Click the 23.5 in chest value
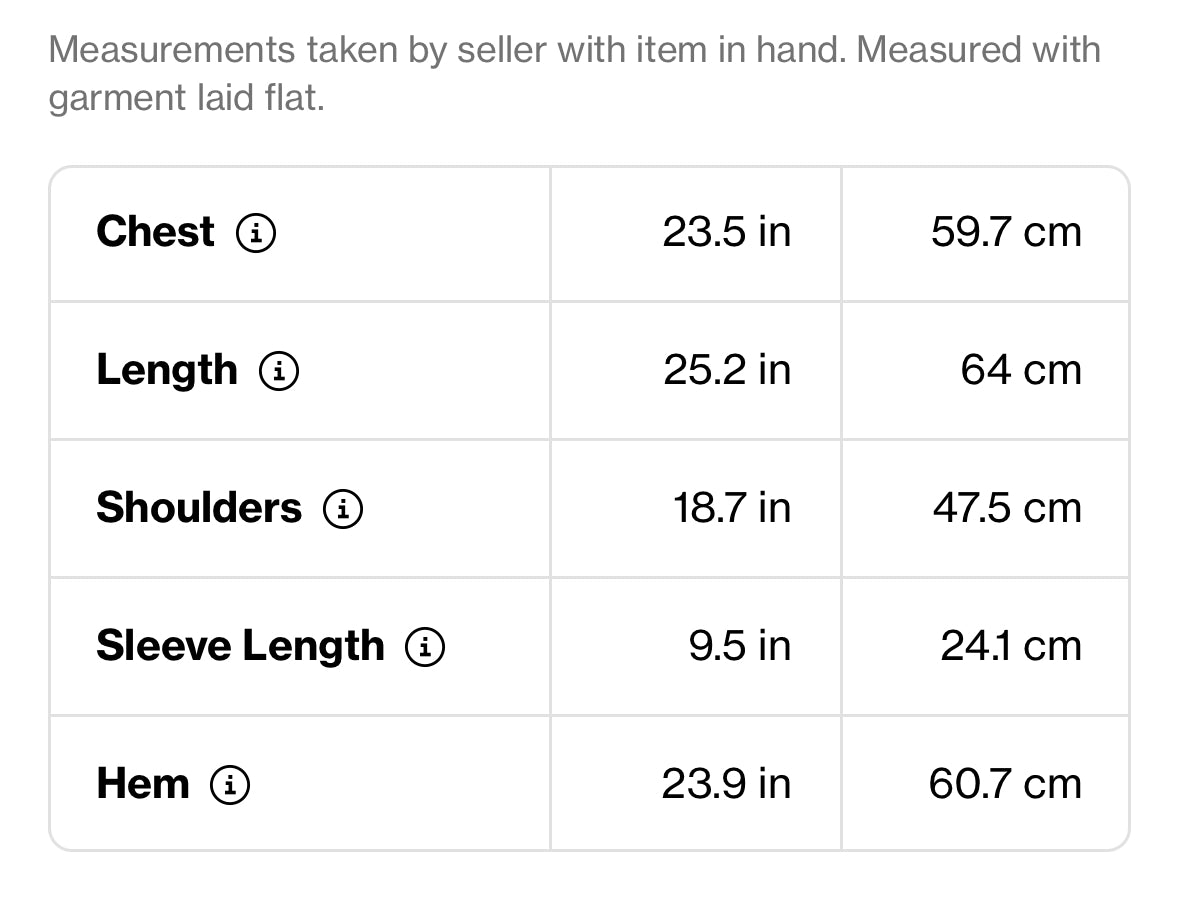This screenshot has height=900, width=1179. (x=726, y=232)
